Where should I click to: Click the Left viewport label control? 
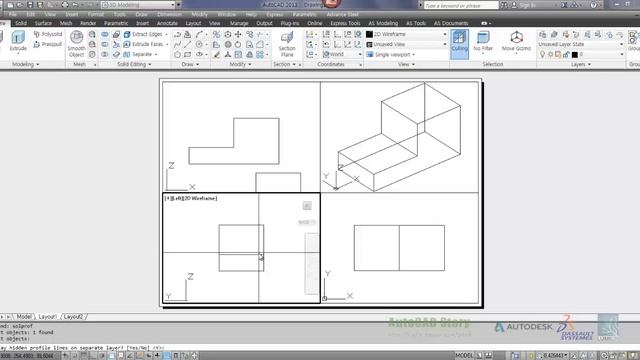(191, 198)
